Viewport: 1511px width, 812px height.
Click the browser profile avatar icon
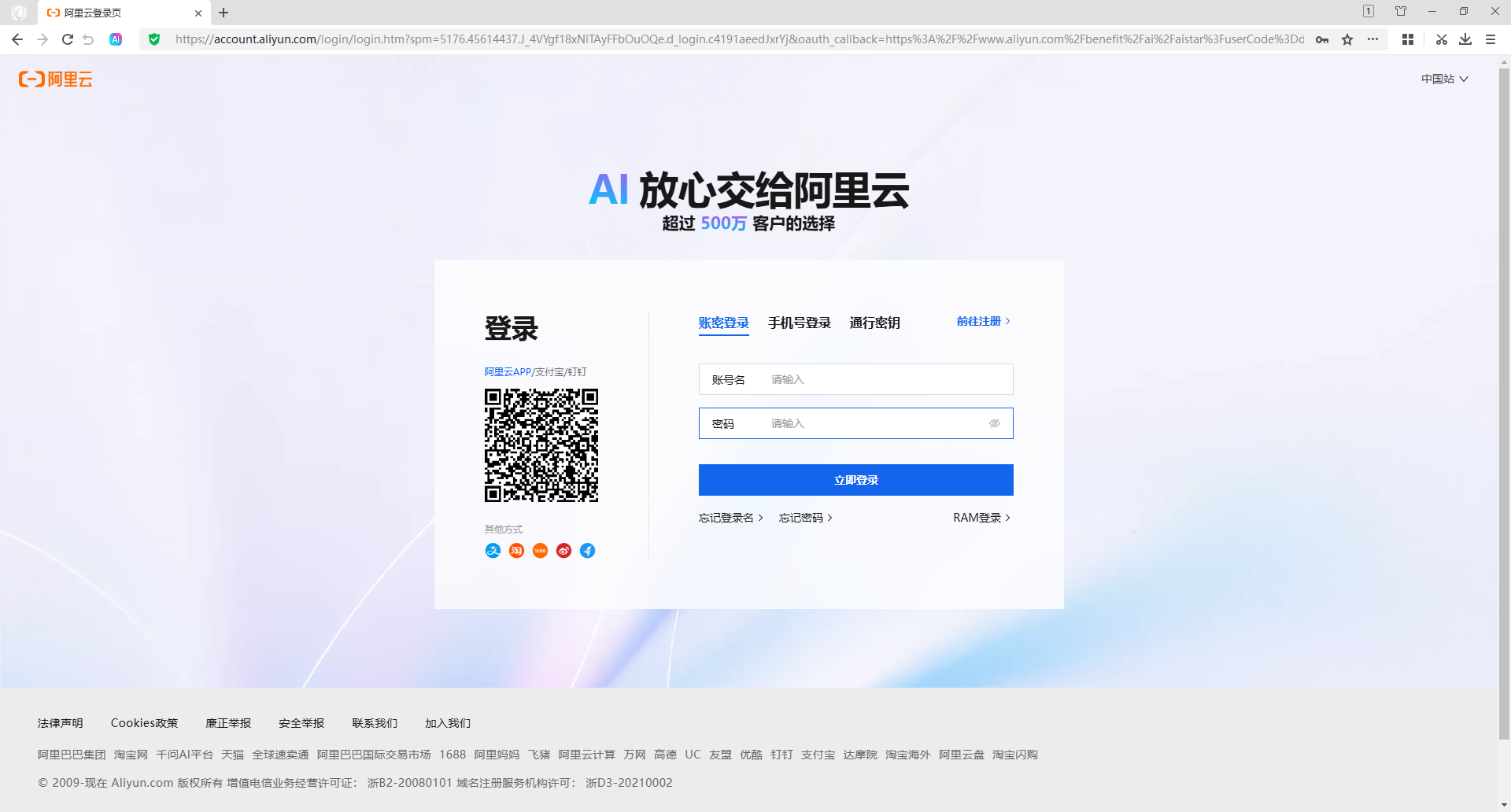tap(19, 13)
